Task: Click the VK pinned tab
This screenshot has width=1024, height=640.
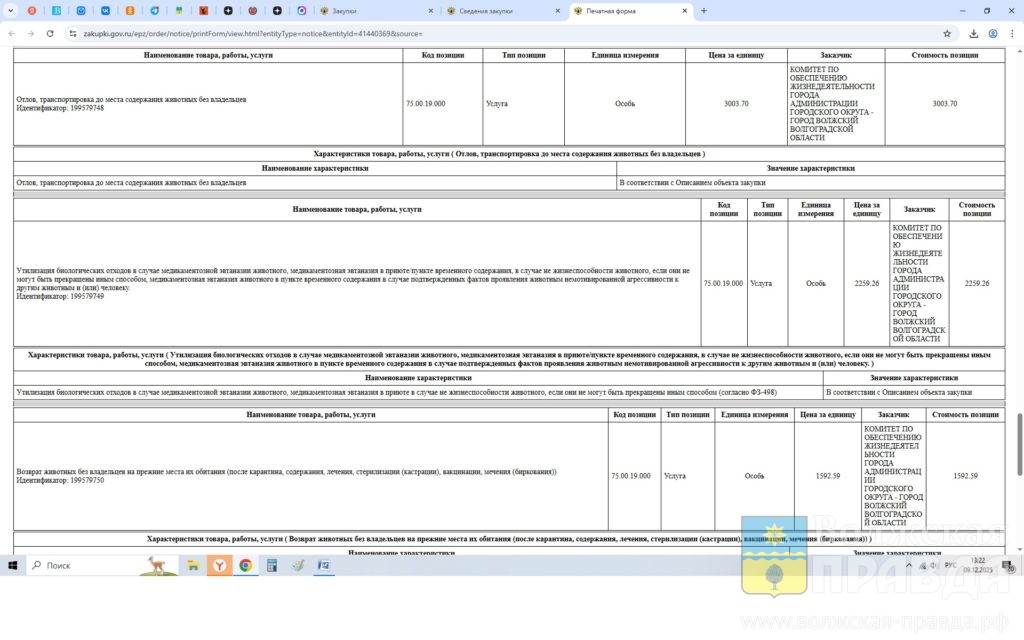Action: (105, 11)
